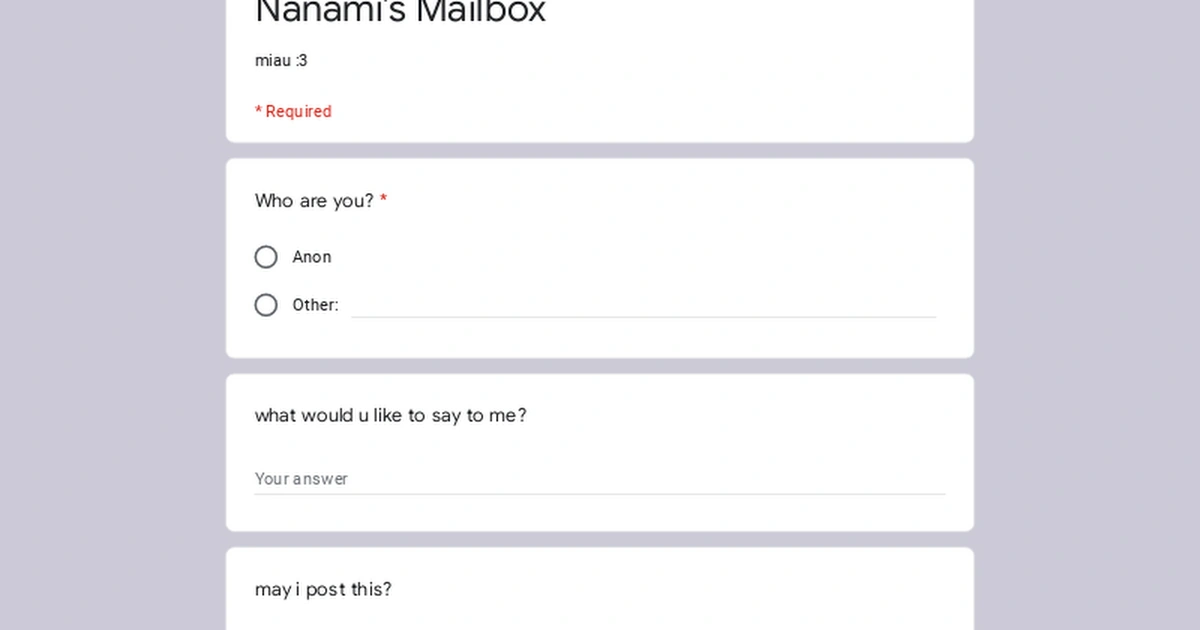The height and width of the screenshot is (630, 1200).
Task: Choose the "Other:" option for Who are you
Action: pos(266,305)
